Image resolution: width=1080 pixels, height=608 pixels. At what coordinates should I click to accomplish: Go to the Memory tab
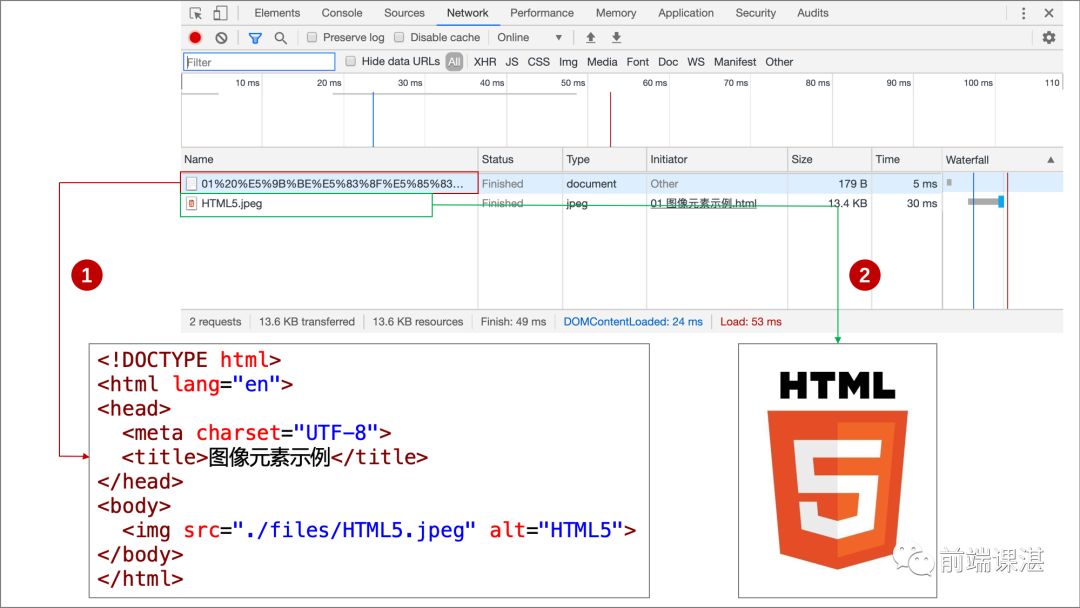coord(616,13)
